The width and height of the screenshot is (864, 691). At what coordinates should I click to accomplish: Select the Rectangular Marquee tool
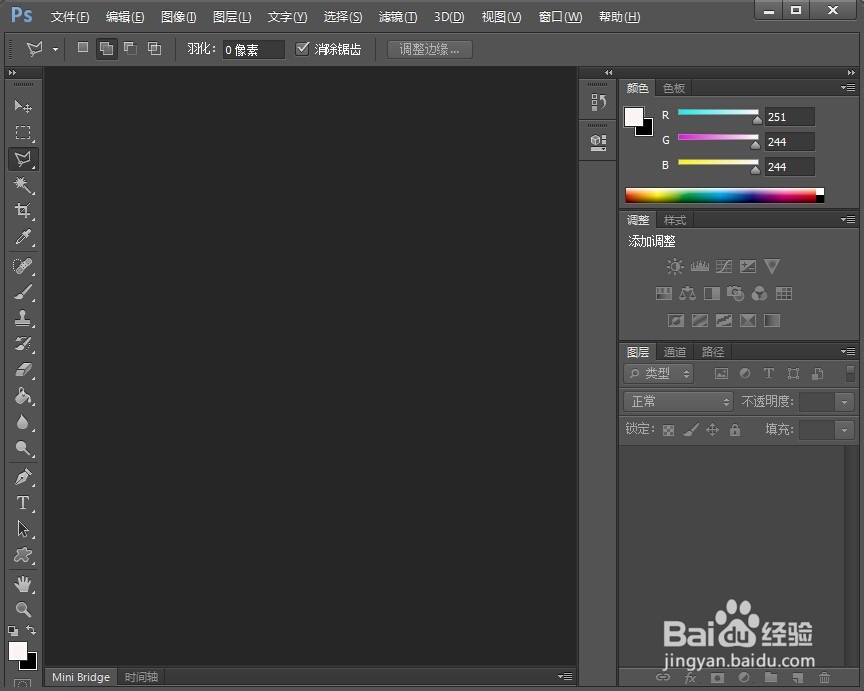(23, 132)
